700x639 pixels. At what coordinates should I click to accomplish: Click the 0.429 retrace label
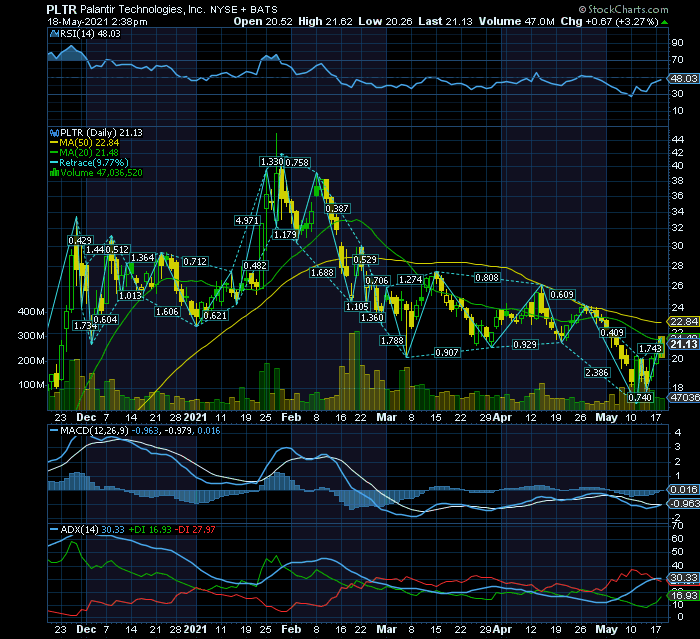tap(80, 241)
